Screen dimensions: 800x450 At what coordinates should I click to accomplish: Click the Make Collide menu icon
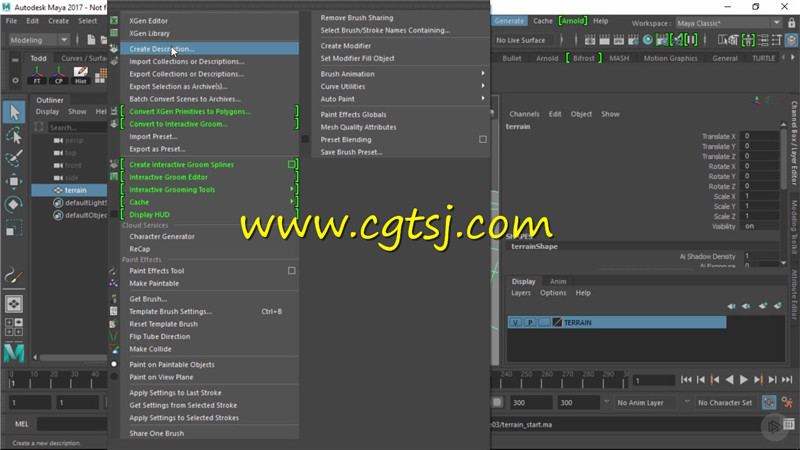(114, 349)
